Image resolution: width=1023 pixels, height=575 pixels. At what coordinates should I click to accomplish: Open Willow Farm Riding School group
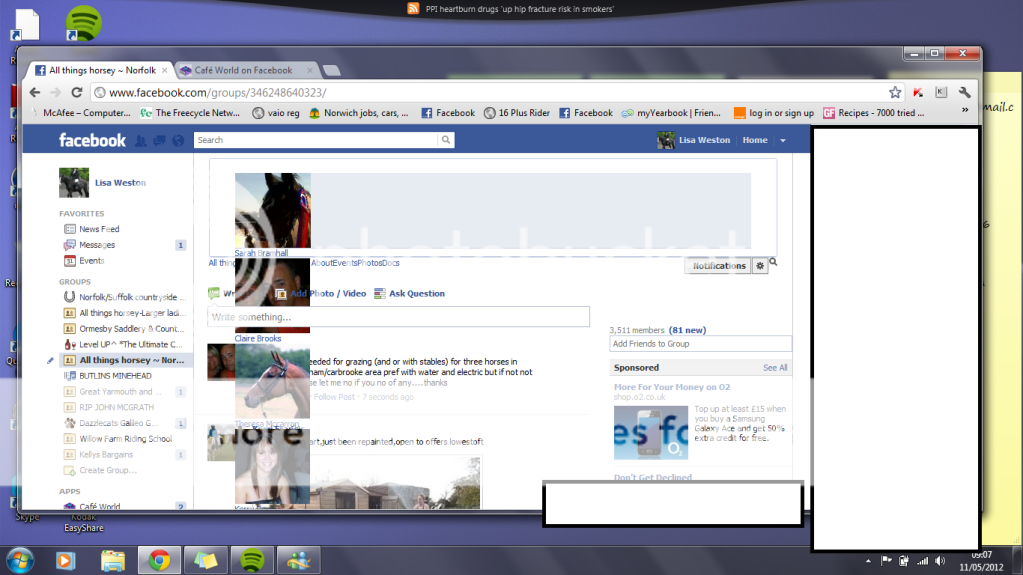124,439
